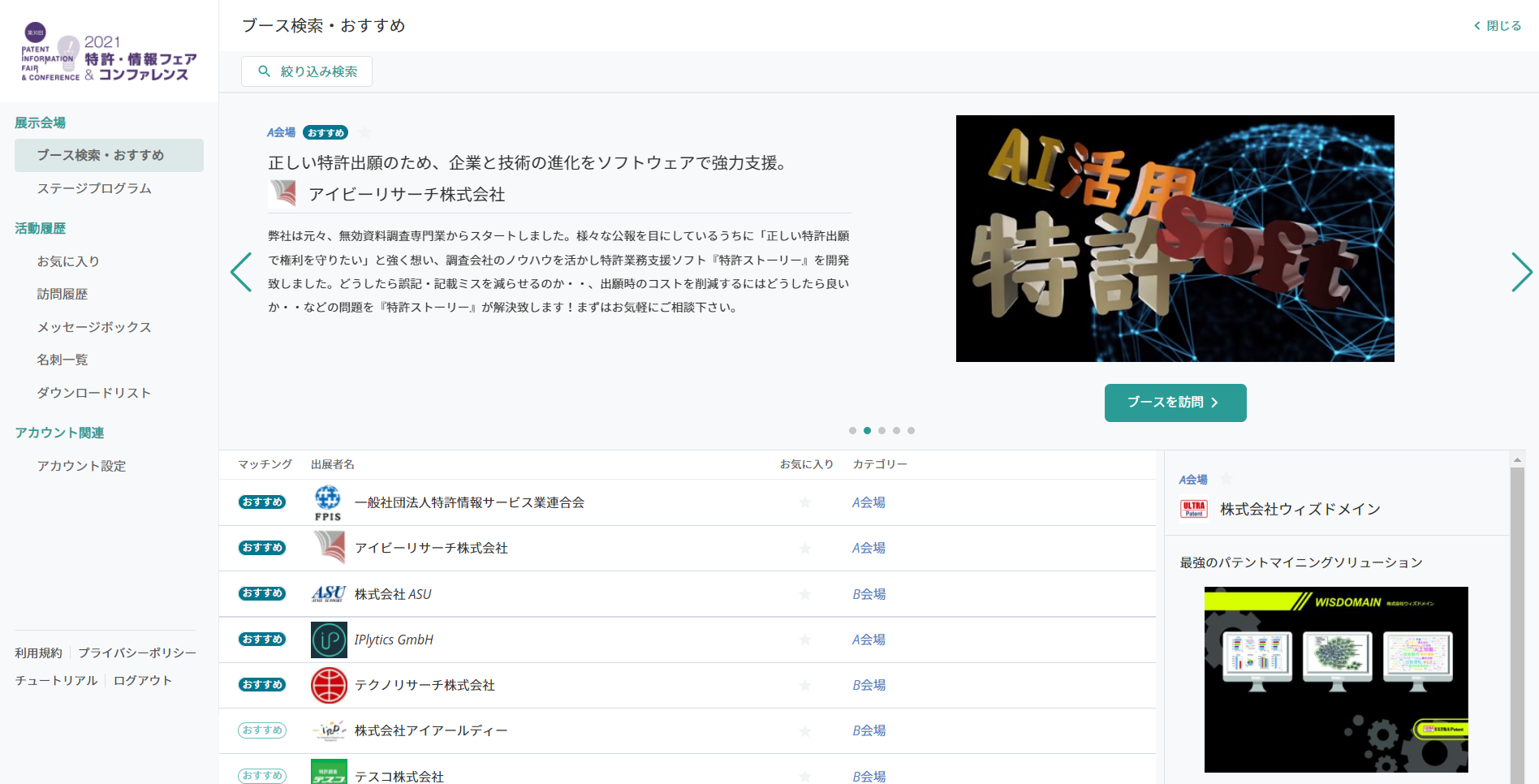Click the FPIS logo in the exhibitor list

pyautogui.click(x=328, y=502)
